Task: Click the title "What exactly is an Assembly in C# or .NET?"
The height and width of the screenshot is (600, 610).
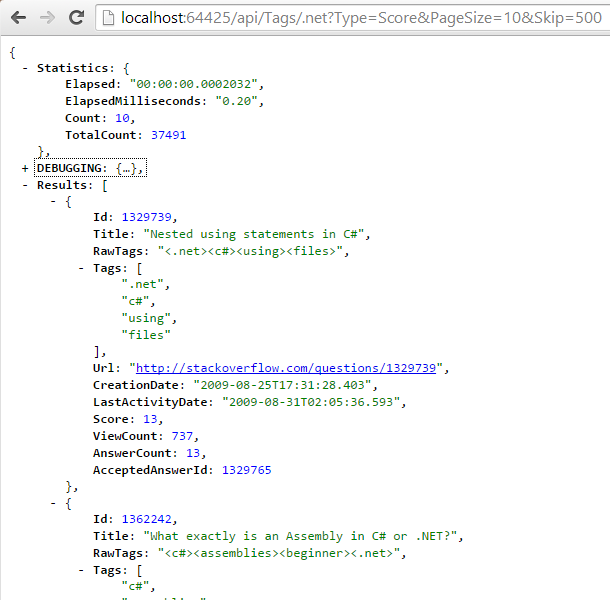Action: coord(300,536)
